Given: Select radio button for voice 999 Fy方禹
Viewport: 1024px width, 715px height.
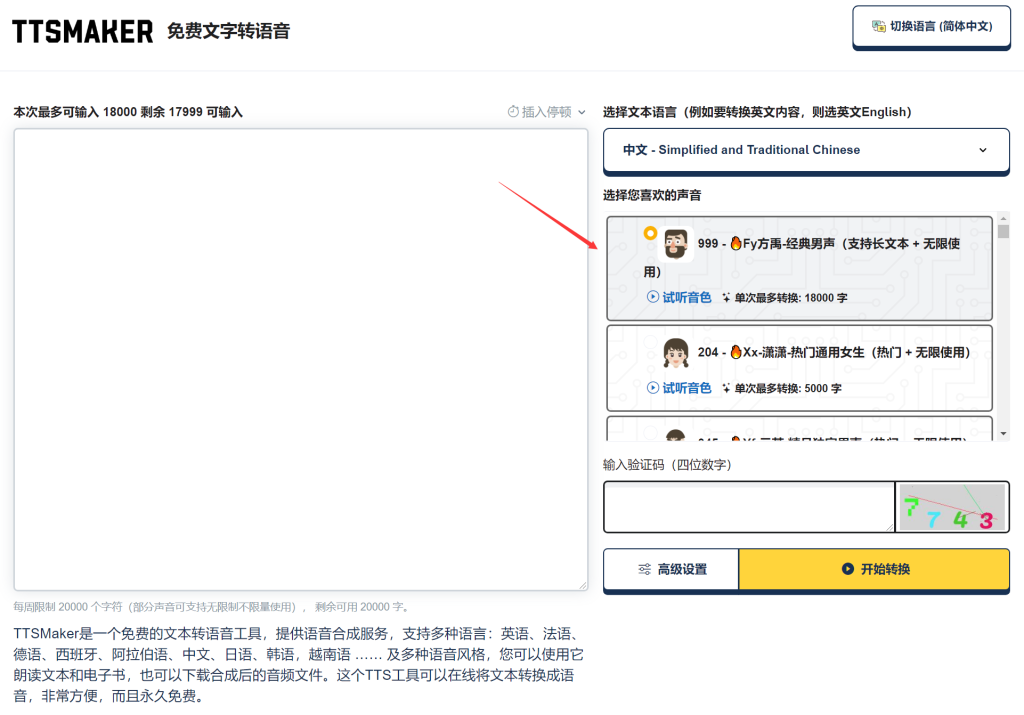Looking at the screenshot, I should (x=650, y=233).
